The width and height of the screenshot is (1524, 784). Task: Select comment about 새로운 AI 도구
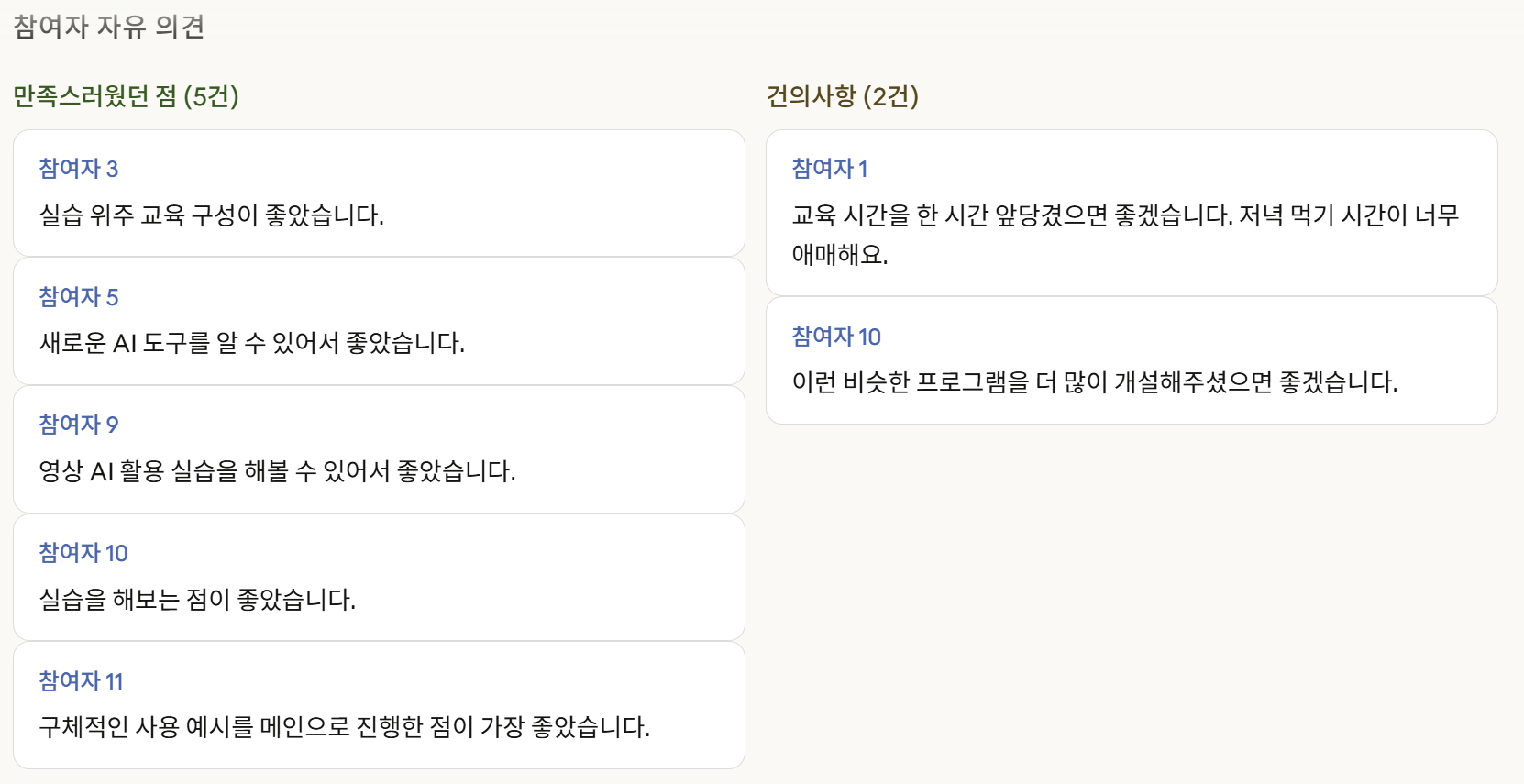252,343
